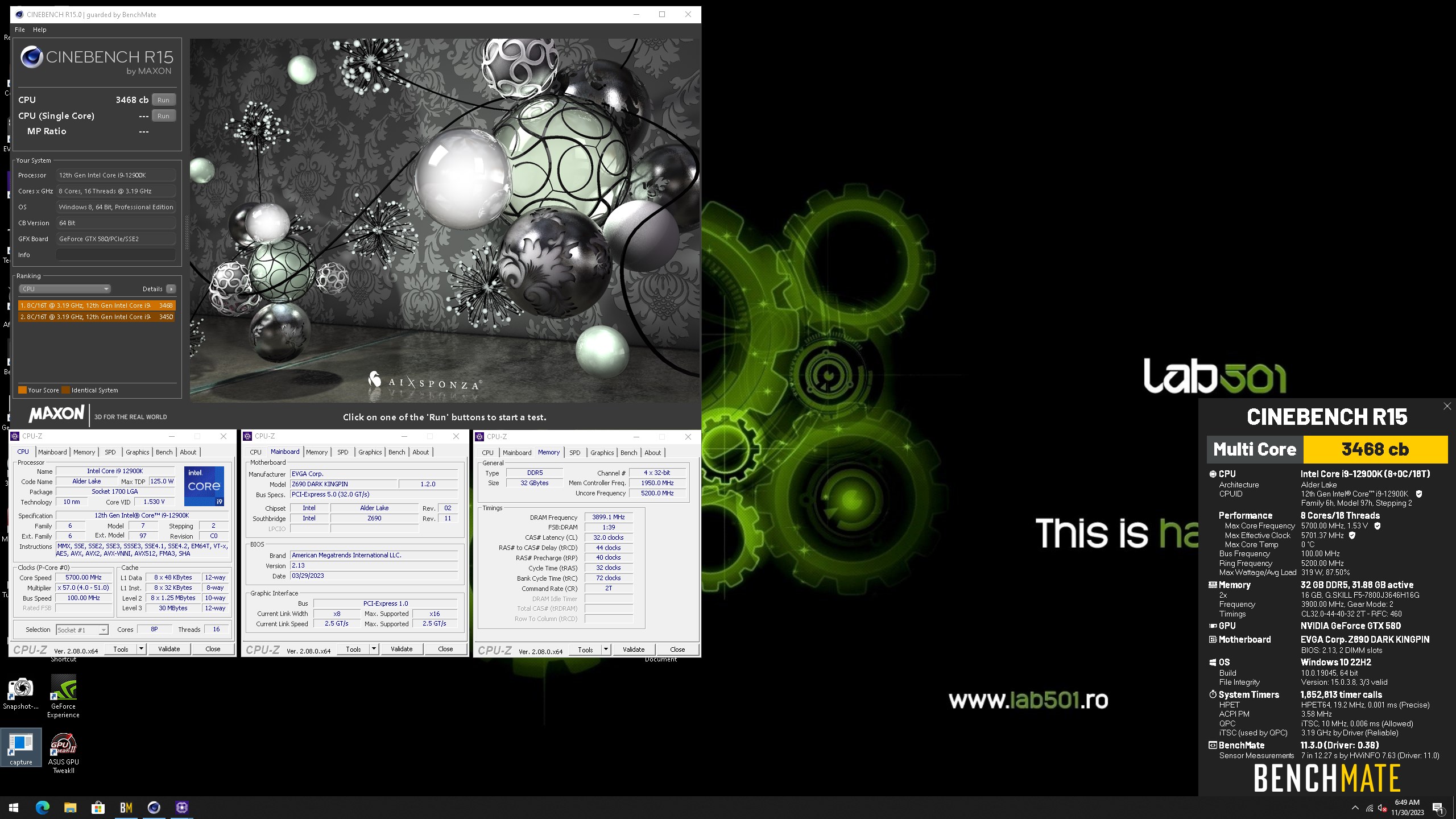Open Microsoft Store from taskbar

[98, 807]
